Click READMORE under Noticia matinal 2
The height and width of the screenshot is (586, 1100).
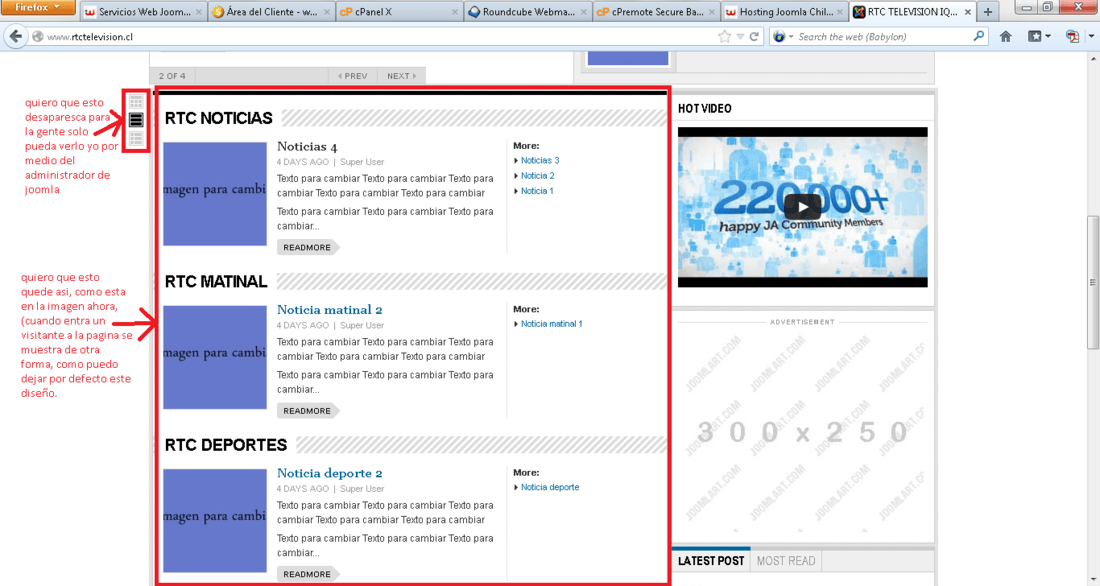[307, 411]
